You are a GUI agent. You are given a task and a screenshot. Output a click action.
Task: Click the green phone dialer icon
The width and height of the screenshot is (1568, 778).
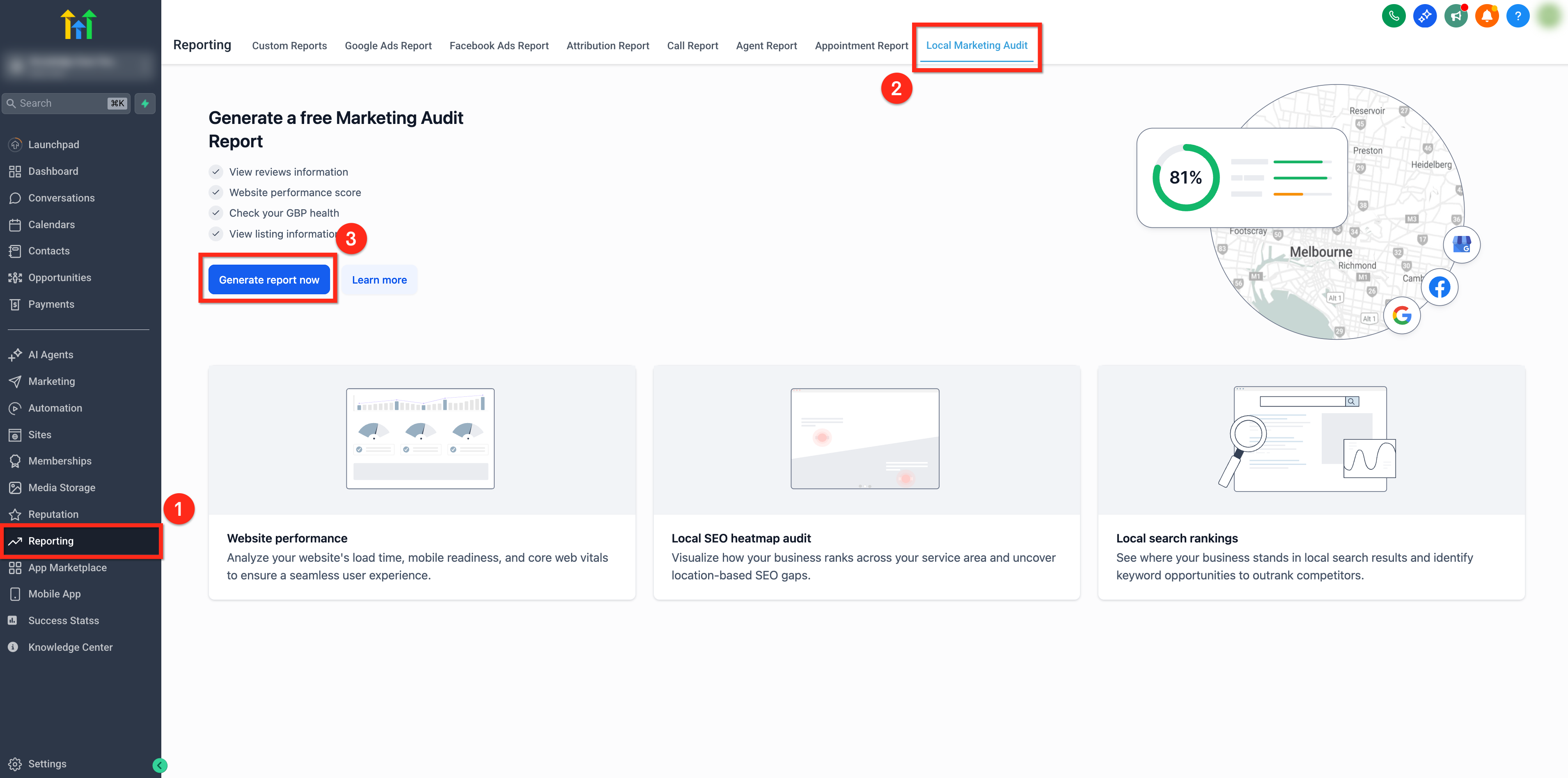pyautogui.click(x=1393, y=16)
